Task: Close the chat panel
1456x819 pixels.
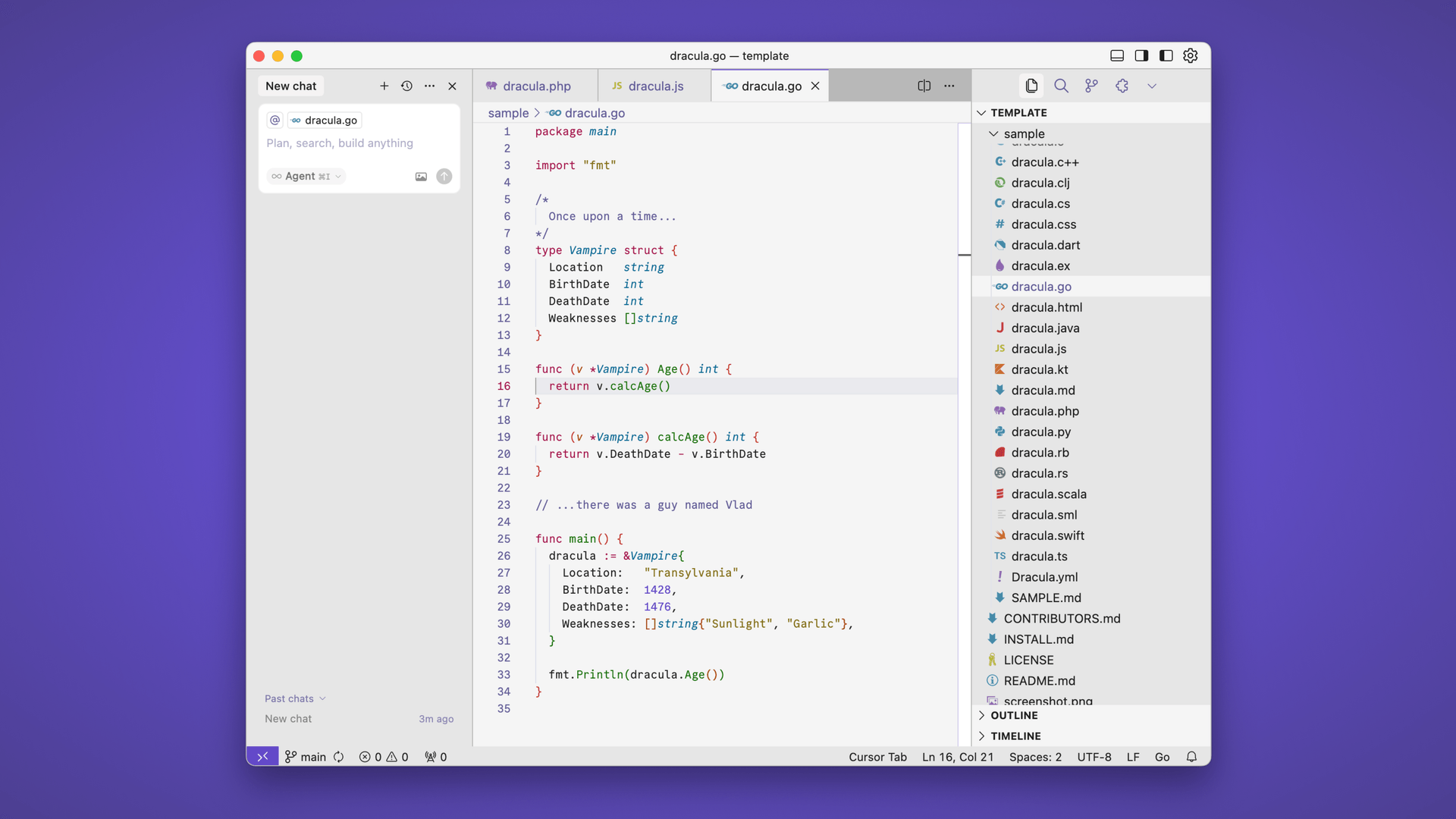Action: (x=452, y=86)
